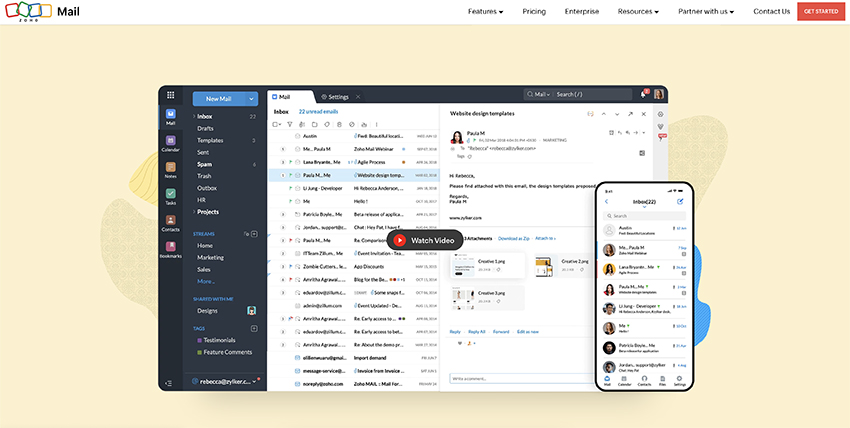Open more reply options dropdown beside Paula M
Image resolution: width=850 pixels, height=428 pixels.
643,132
